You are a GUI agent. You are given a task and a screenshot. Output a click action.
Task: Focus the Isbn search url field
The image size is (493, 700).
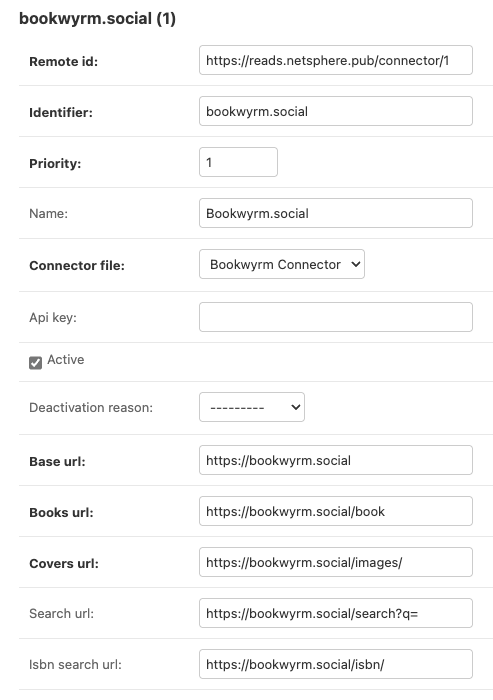(x=336, y=664)
